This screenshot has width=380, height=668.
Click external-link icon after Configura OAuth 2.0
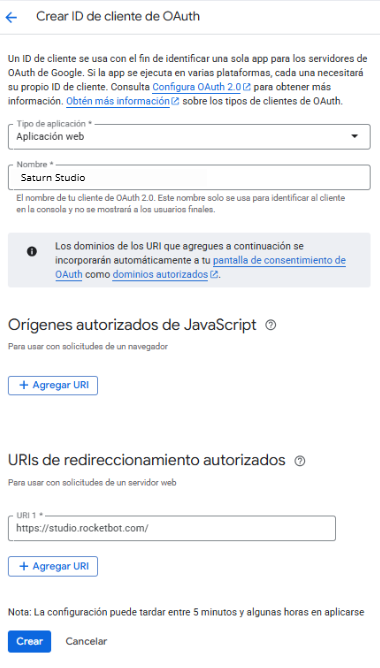click(246, 87)
